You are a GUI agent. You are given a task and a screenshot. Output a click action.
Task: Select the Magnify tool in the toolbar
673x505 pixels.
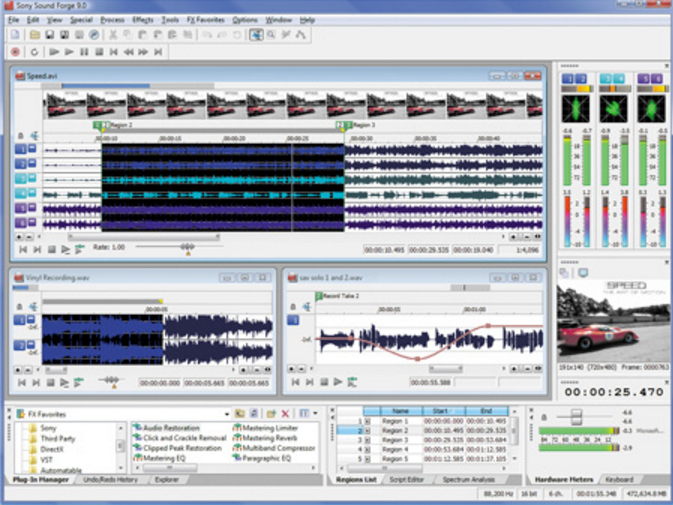coord(271,35)
